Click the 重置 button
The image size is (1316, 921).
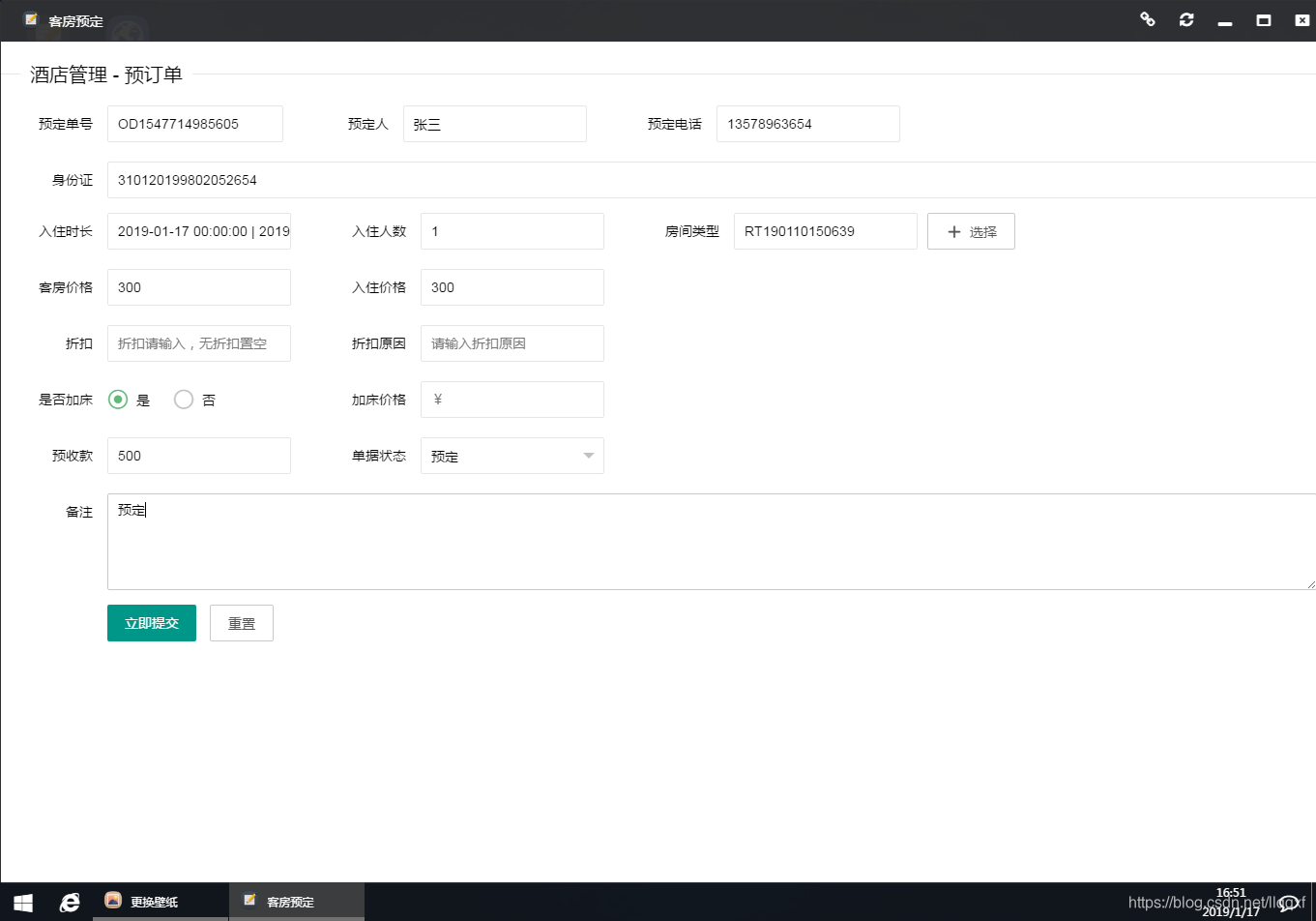[242, 623]
